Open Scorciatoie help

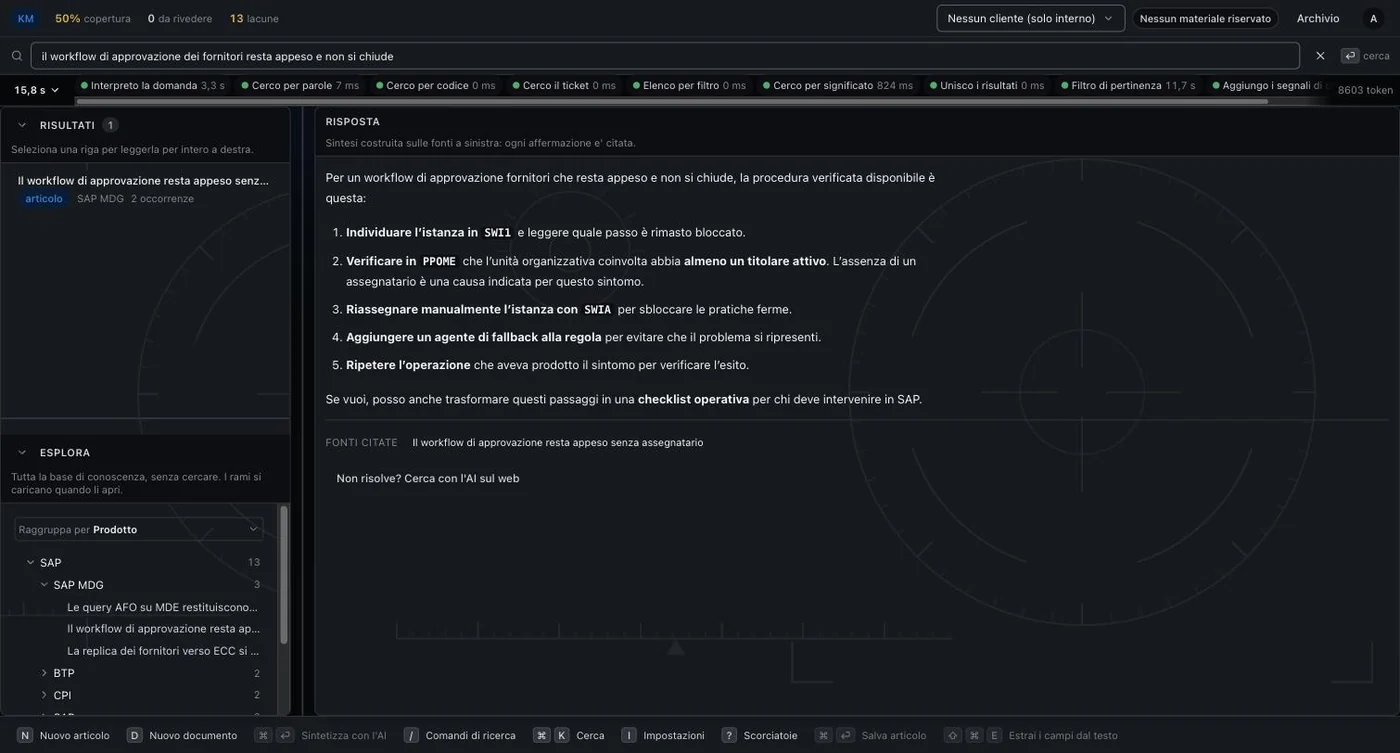(760, 735)
